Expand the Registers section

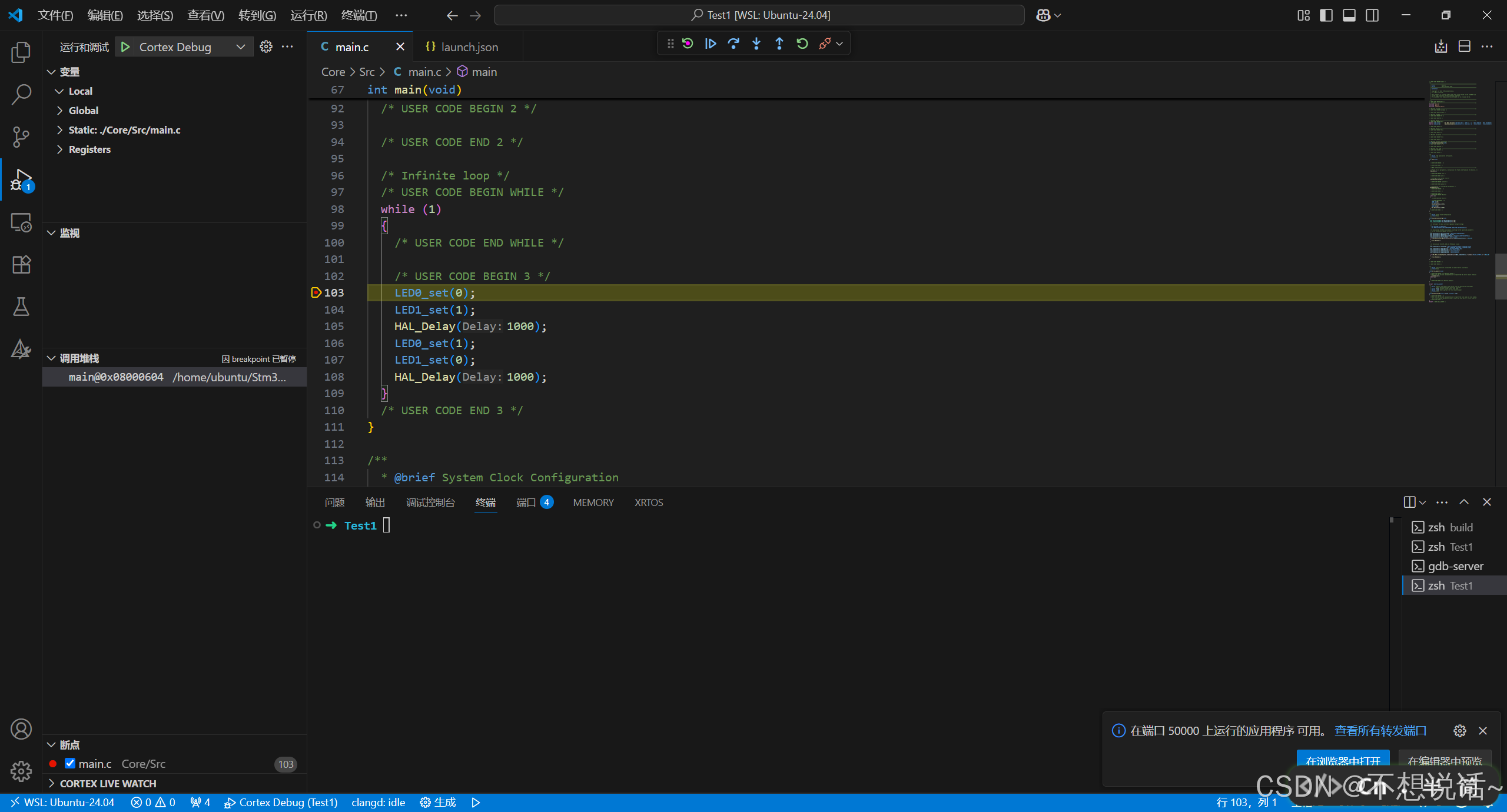[89, 149]
